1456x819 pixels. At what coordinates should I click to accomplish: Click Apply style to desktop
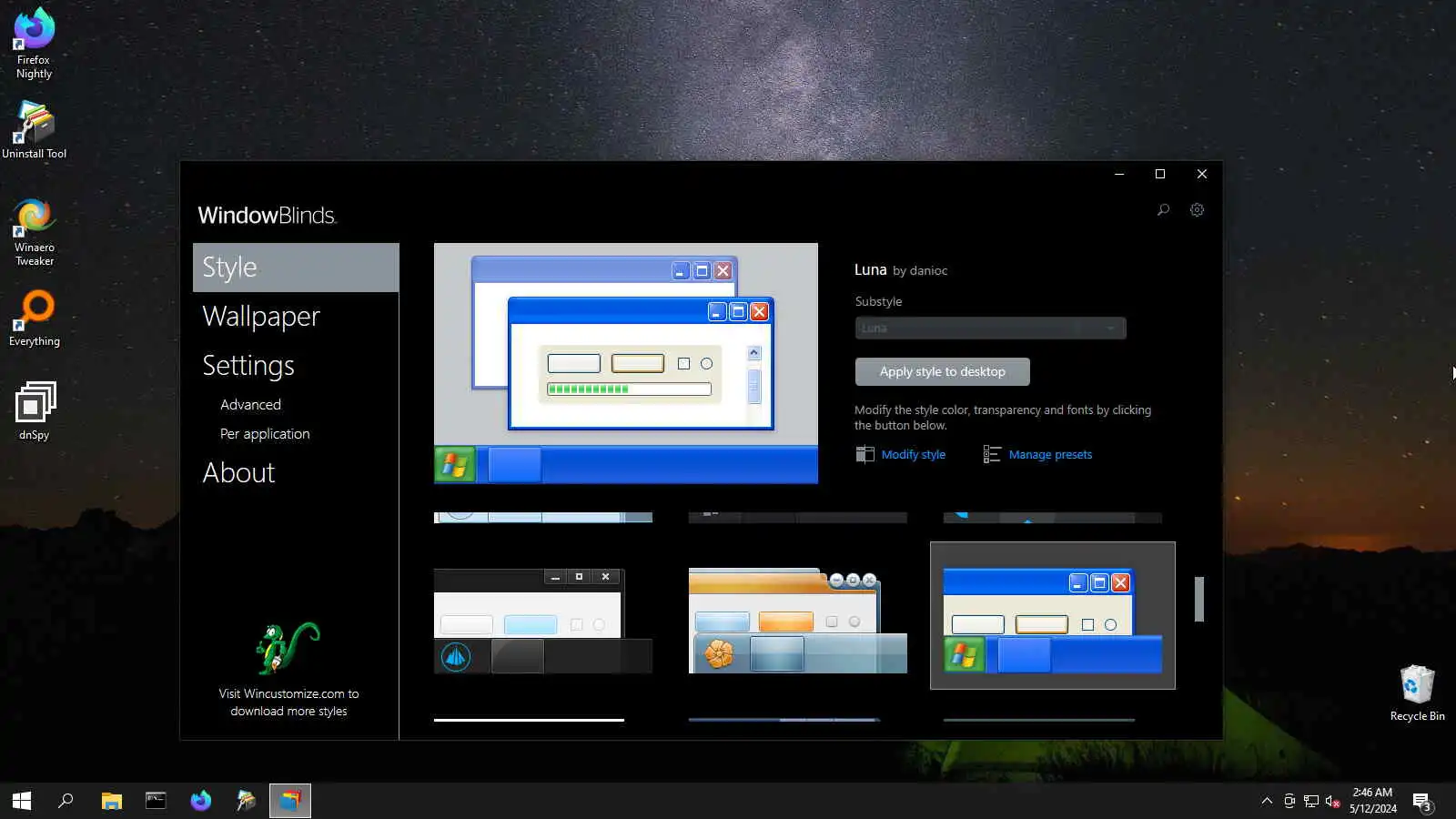(942, 371)
